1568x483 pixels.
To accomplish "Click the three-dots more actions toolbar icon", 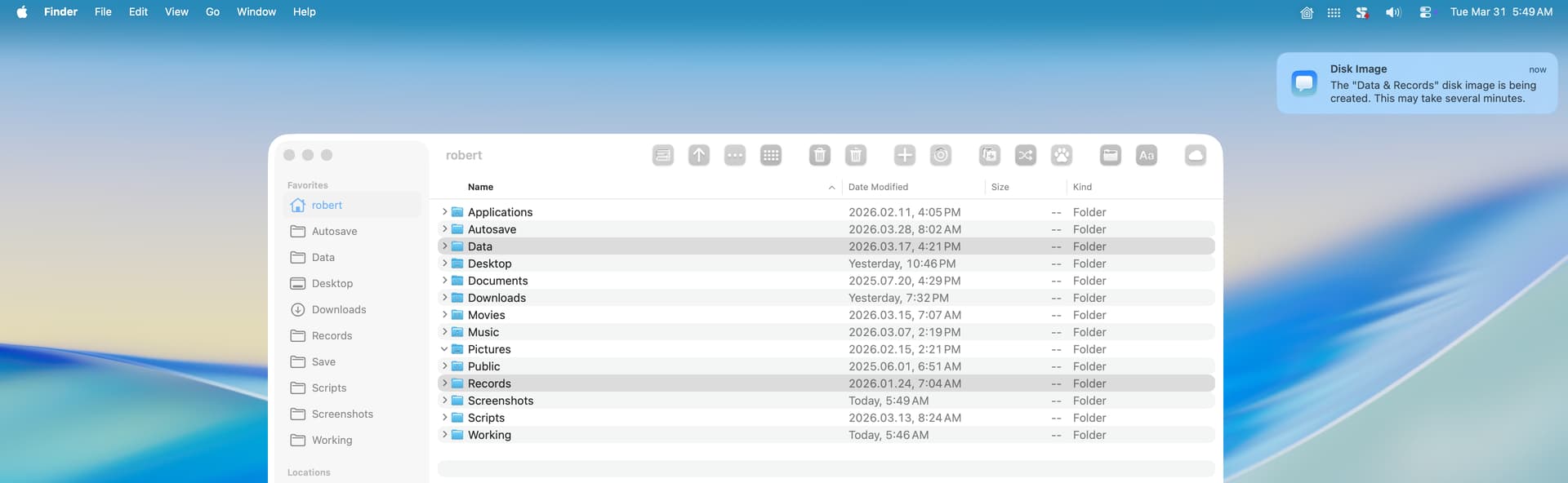I will click(x=735, y=155).
